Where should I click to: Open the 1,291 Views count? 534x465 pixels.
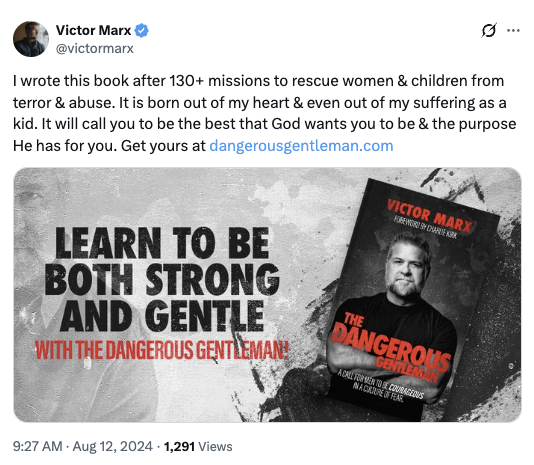pyautogui.click(x=198, y=446)
